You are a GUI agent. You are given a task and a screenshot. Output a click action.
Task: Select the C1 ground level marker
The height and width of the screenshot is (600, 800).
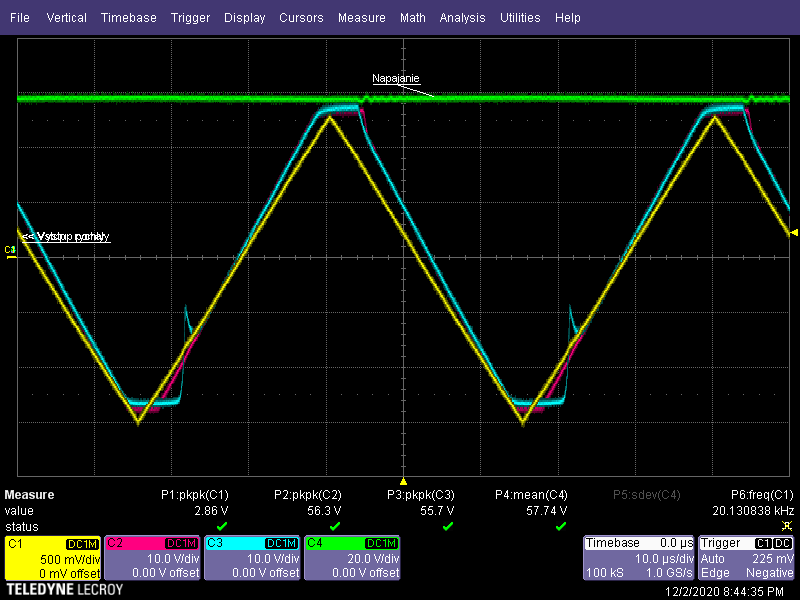click(10, 252)
